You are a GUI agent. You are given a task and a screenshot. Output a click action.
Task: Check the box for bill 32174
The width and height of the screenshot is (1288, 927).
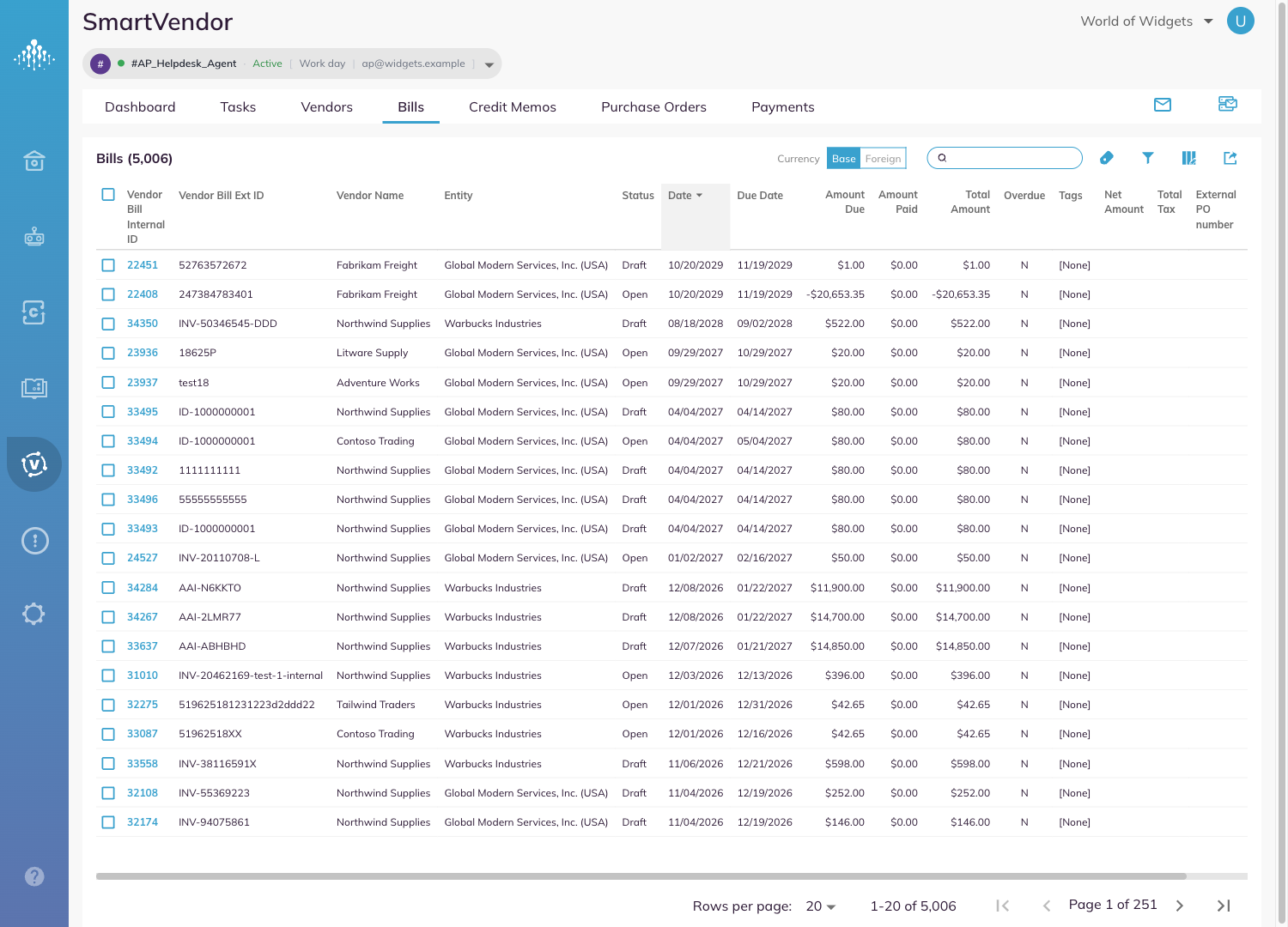108,822
